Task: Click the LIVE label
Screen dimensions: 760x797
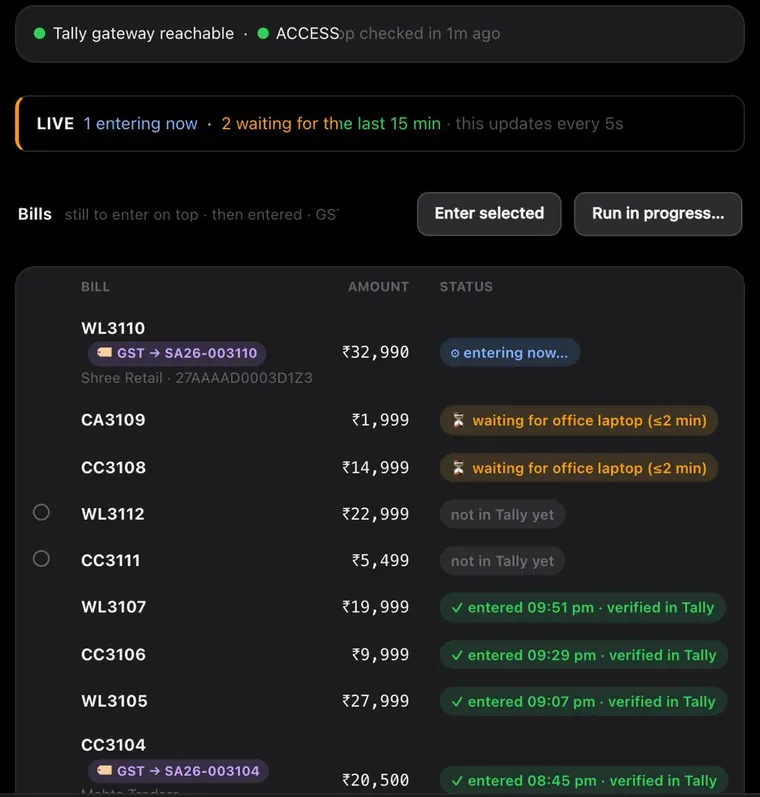Action: [x=55, y=124]
